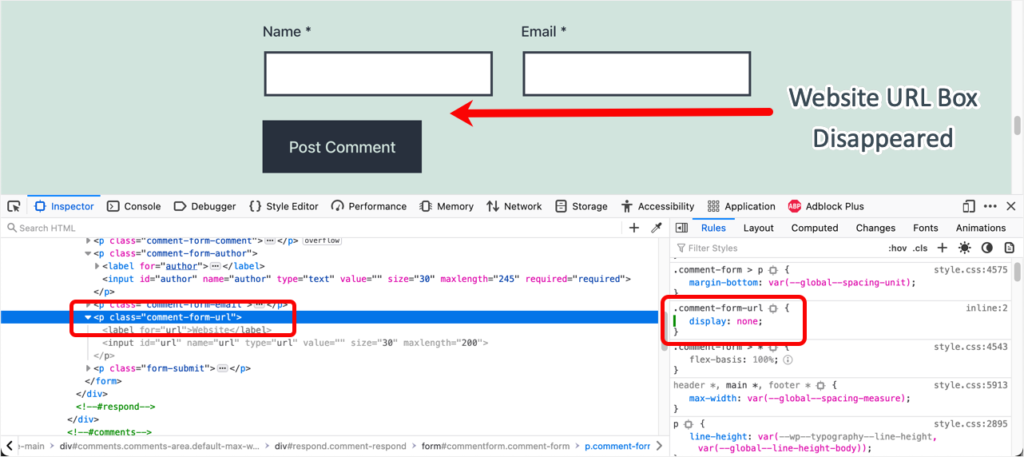Expand the label for author node
This screenshot has height=457, width=1024.
(x=97, y=266)
